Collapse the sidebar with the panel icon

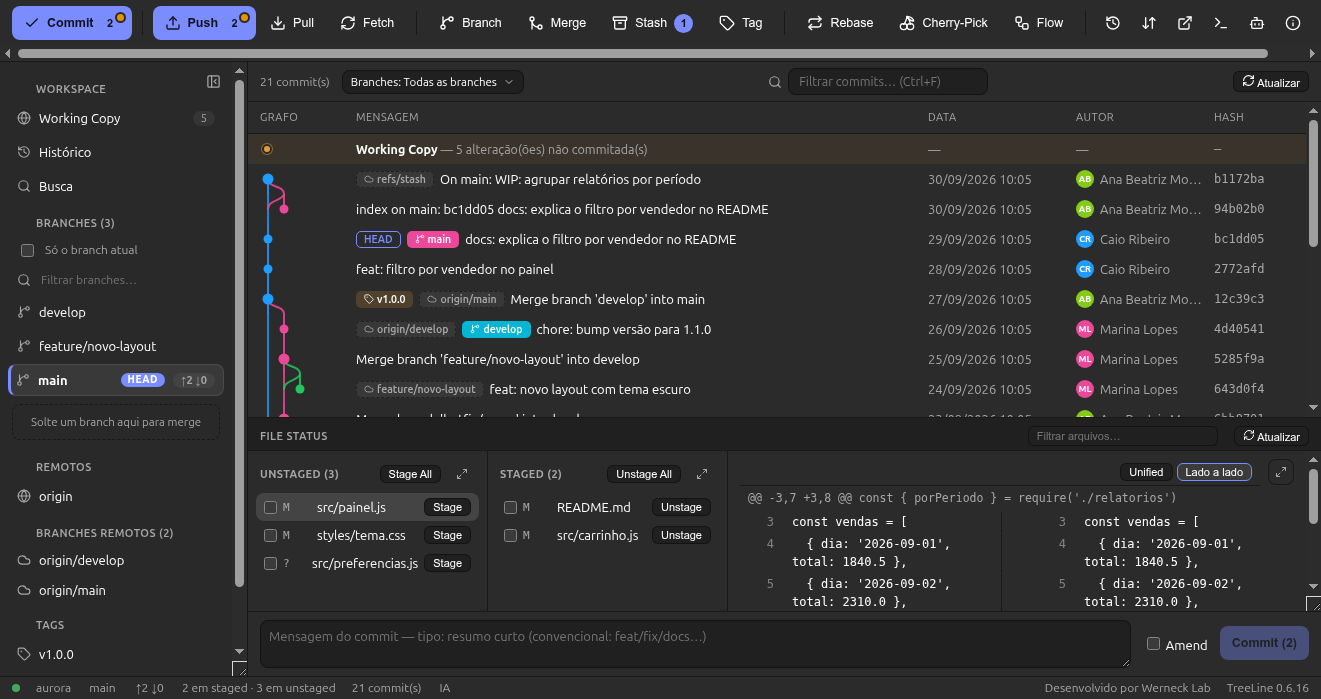(213, 82)
